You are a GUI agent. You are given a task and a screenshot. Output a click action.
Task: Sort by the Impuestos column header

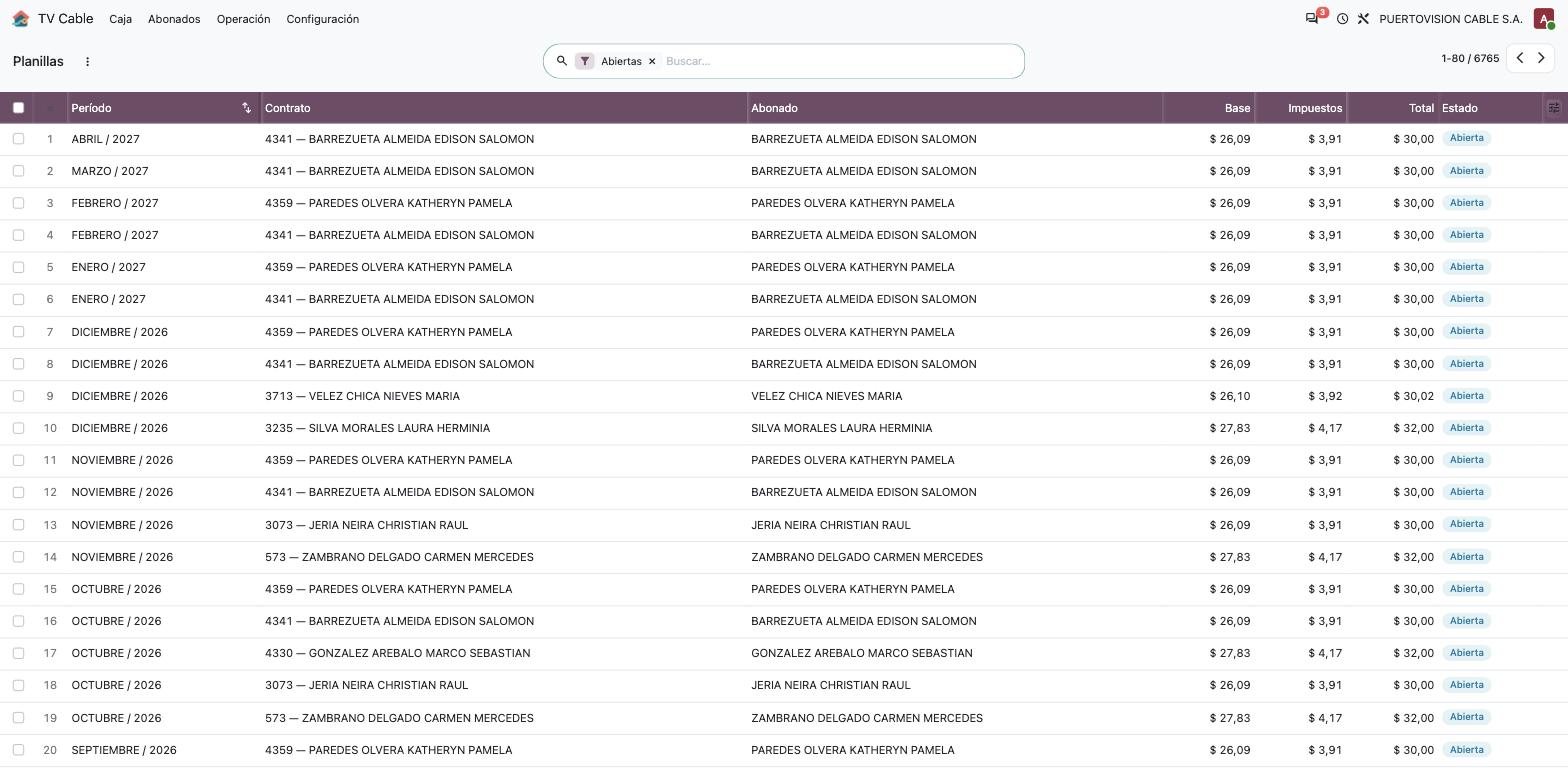click(1301, 108)
